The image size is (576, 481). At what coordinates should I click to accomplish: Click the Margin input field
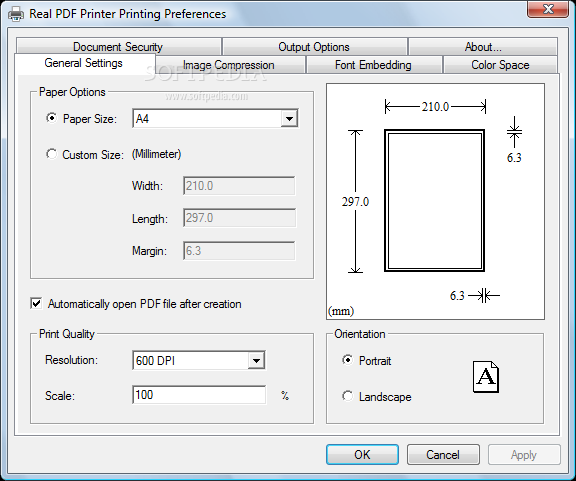tap(239, 251)
